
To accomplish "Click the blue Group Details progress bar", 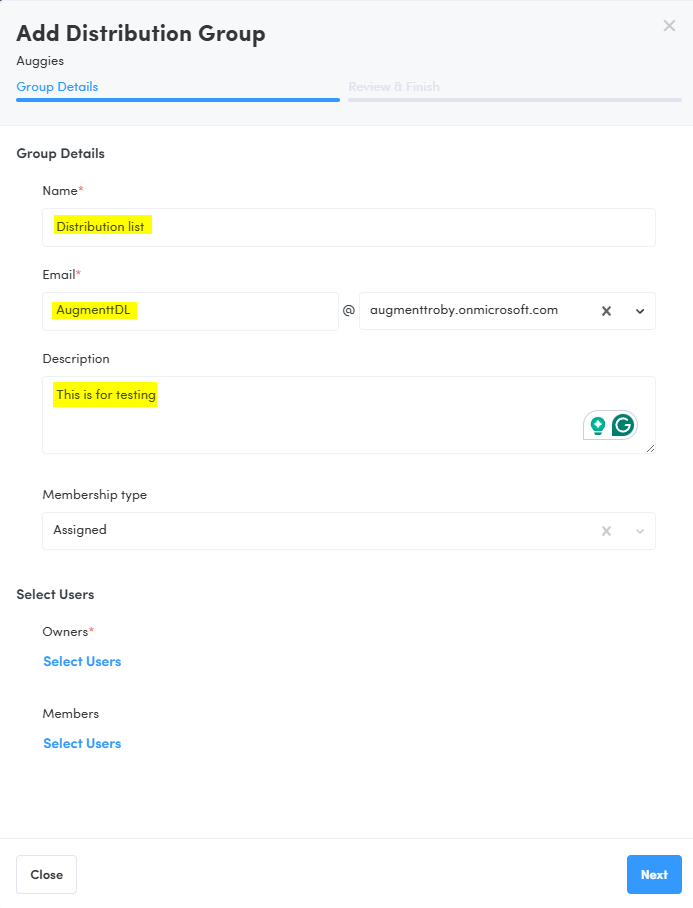I will [x=178, y=100].
